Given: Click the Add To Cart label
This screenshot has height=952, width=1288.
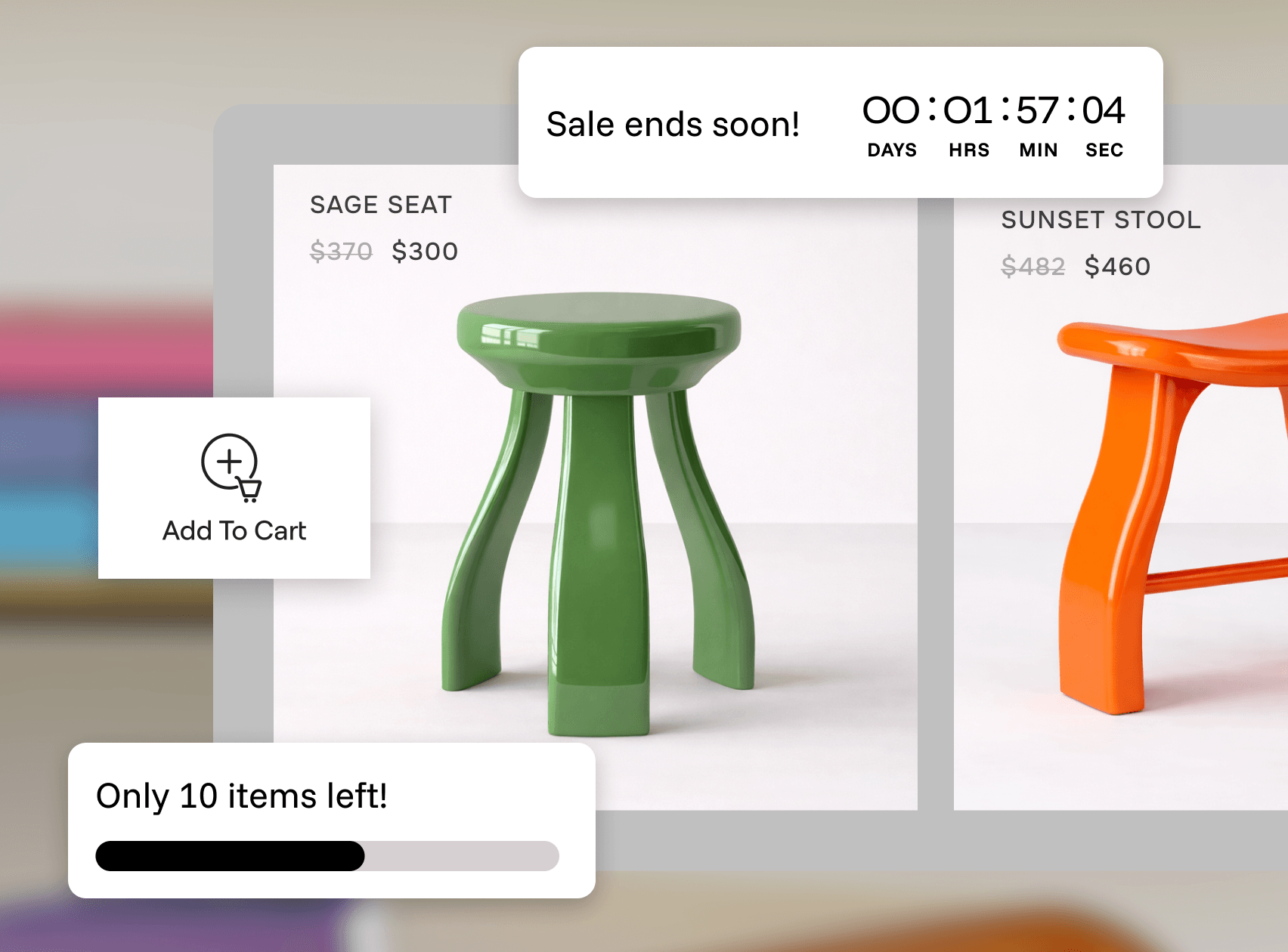Looking at the screenshot, I should click(x=234, y=531).
